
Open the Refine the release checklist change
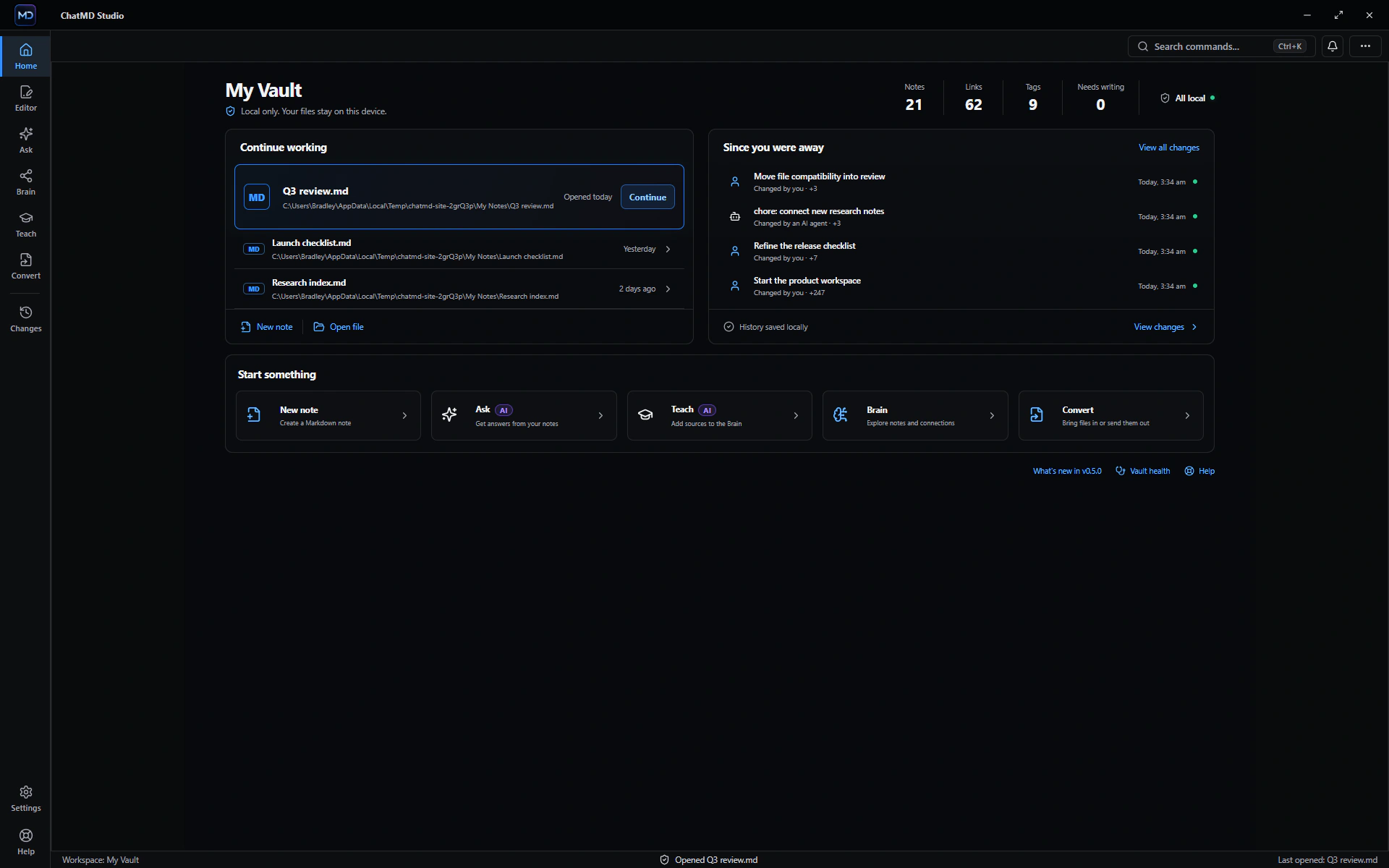[x=962, y=251]
